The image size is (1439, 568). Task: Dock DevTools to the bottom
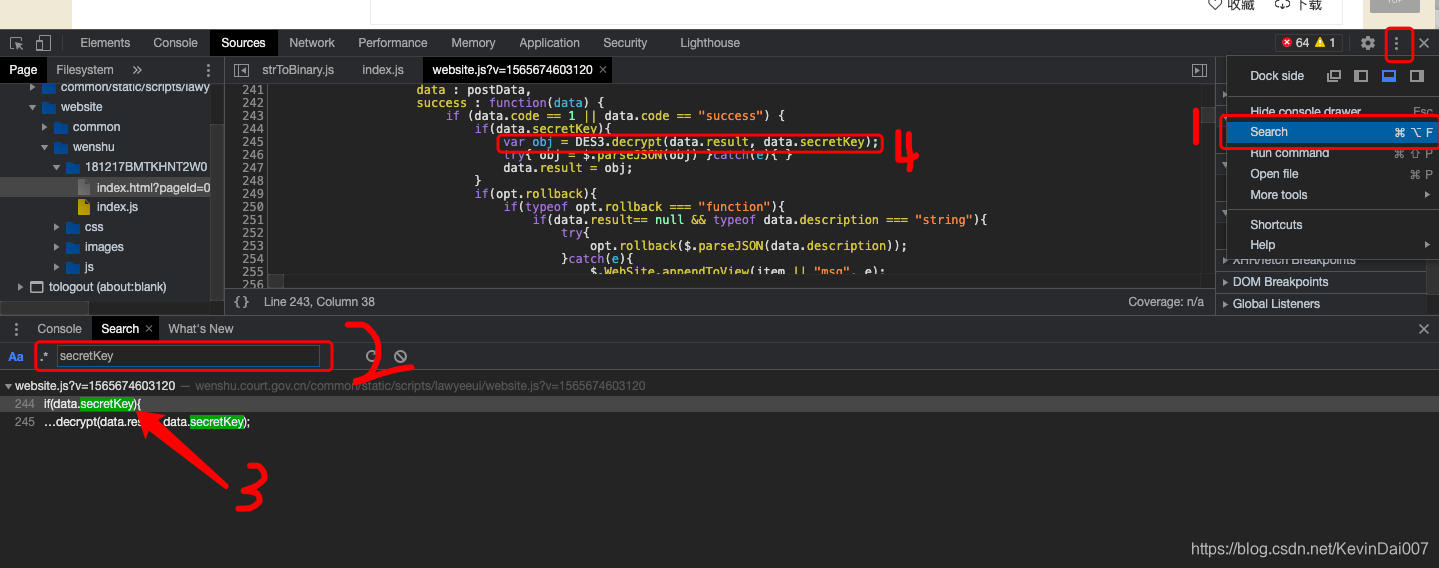[x=1389, y=76]
